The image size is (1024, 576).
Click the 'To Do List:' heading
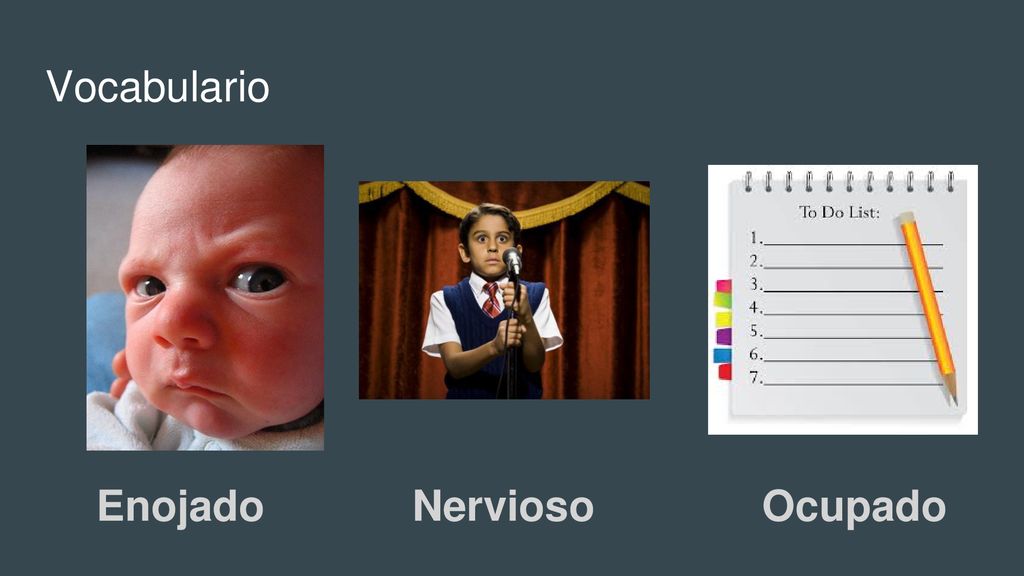839,212
